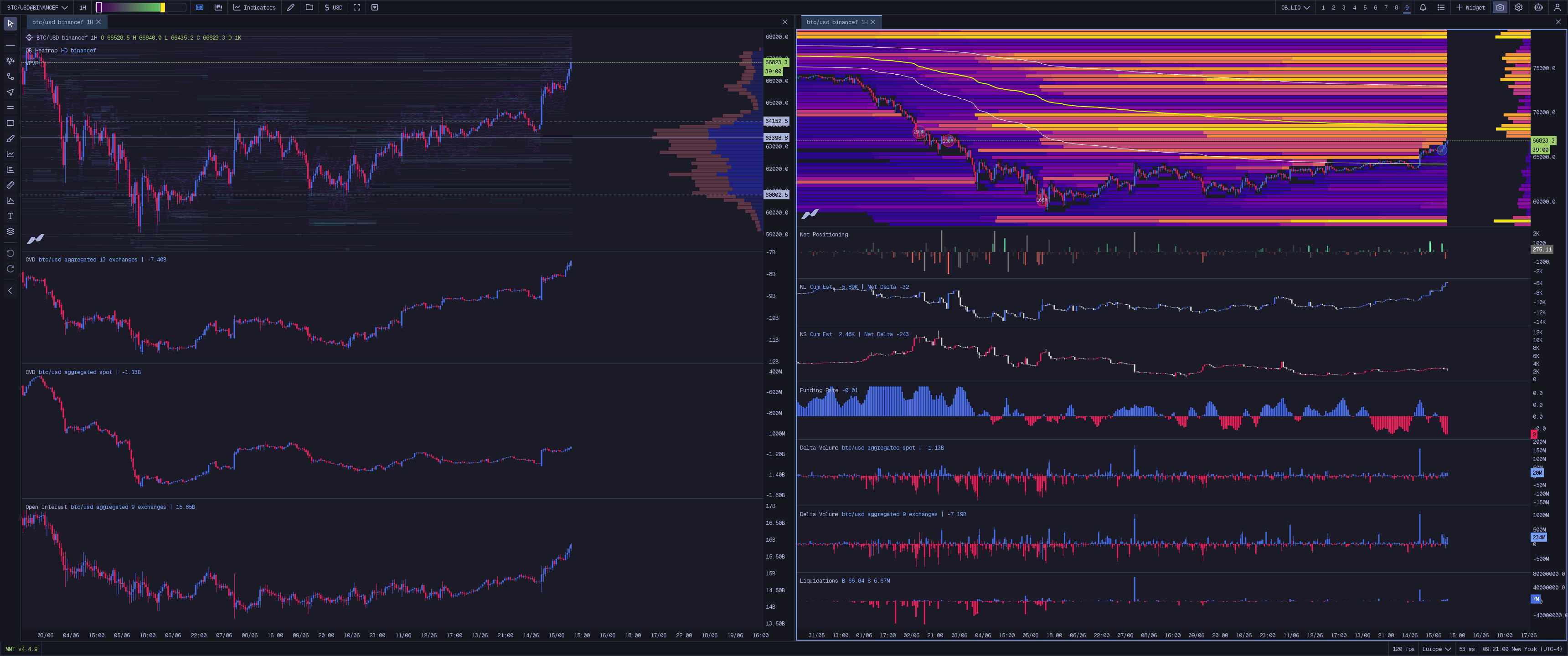This screenshot has width=1568, height=656.
Task: Open the candlestick chart type selector
Action: click(x=218, y=7)
